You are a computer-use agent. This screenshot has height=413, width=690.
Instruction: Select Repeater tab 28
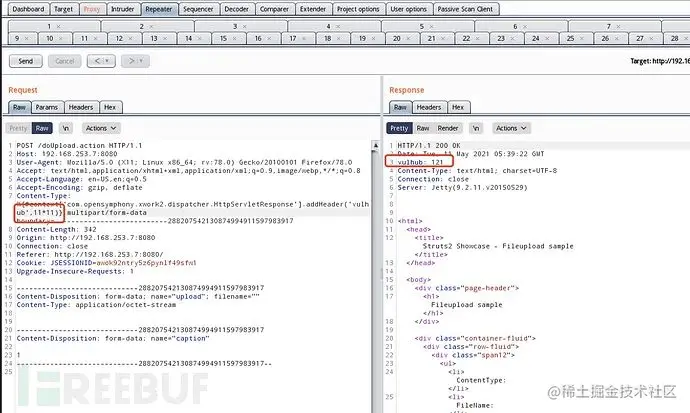click(674, 39)
